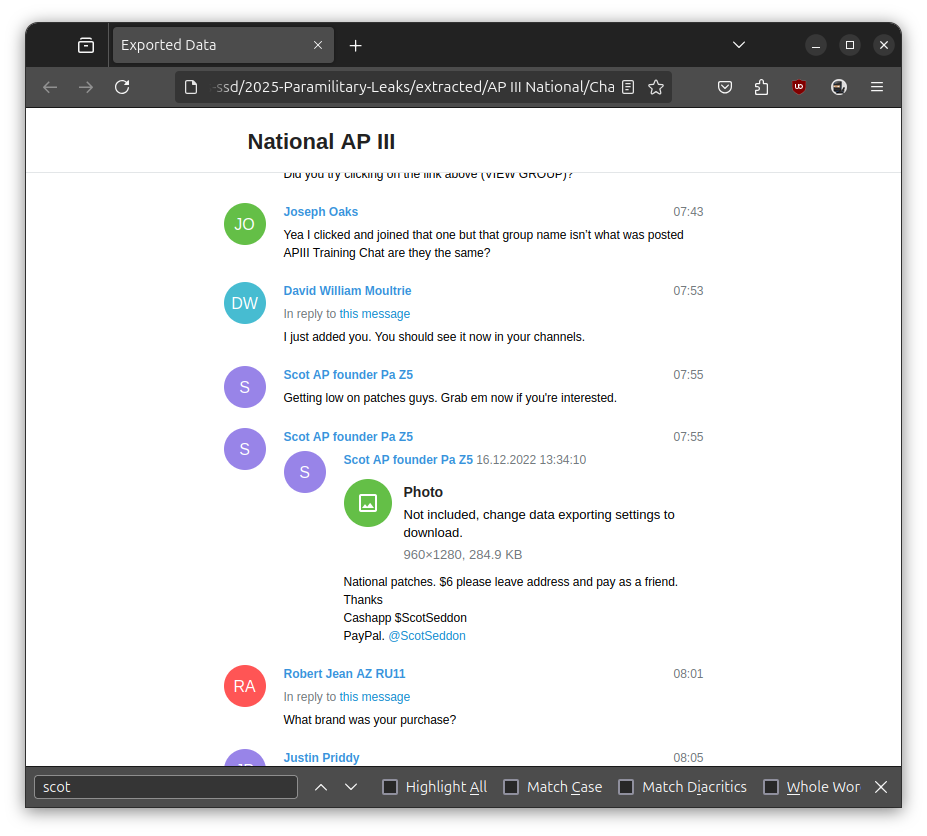This screenshot has height=836, width=927.
Task: Click Scot AP founder name above patches message
Action: [348, 375]
